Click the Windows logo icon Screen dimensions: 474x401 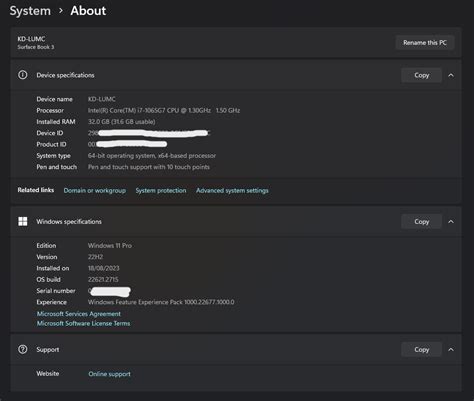click(23, 221)
